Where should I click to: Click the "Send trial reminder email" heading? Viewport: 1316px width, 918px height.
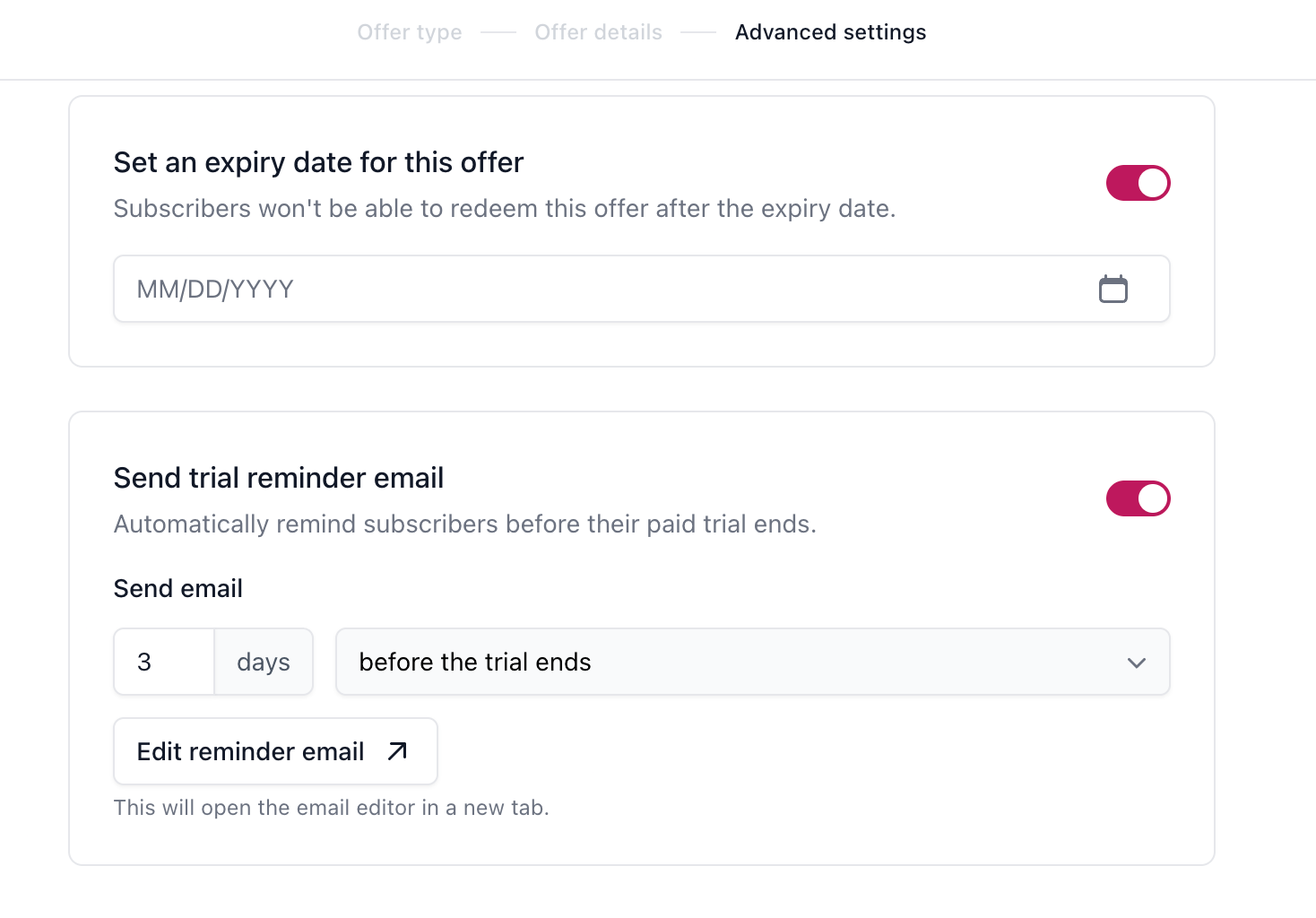coord(279,478)
